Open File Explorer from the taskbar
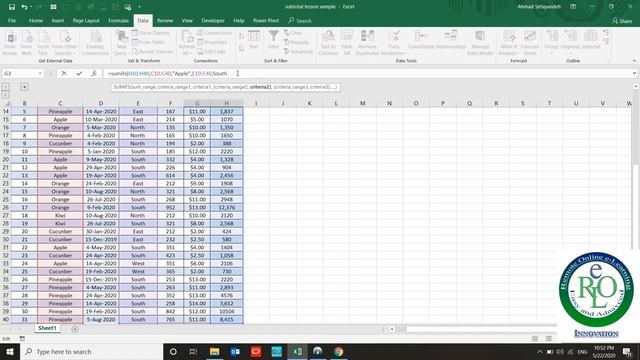This screenshot has width=640, height=360. [214, 351]
